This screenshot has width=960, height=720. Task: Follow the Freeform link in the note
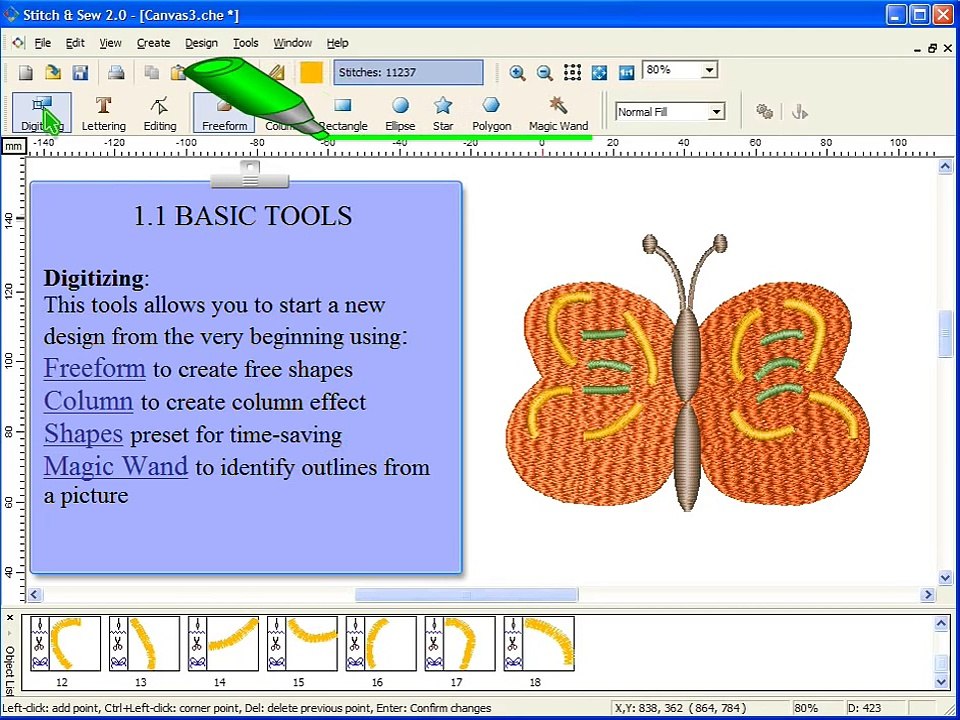pos(94,369)
